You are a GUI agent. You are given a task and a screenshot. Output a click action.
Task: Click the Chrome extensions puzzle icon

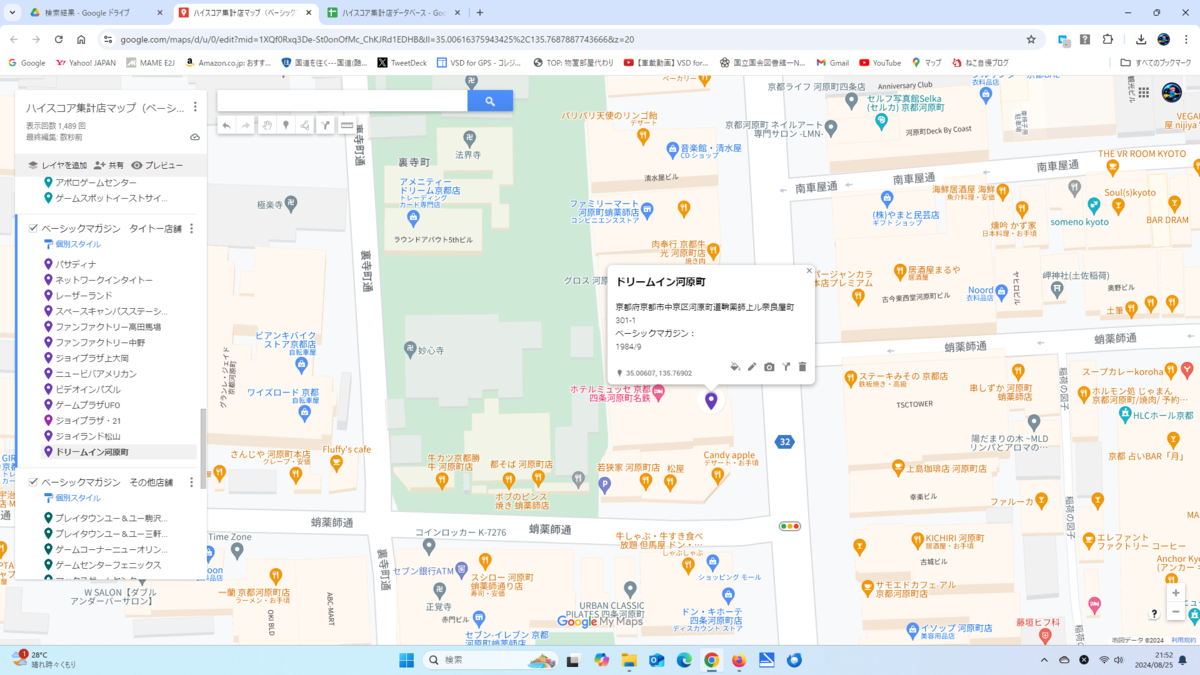click(x=1108, y=39)
